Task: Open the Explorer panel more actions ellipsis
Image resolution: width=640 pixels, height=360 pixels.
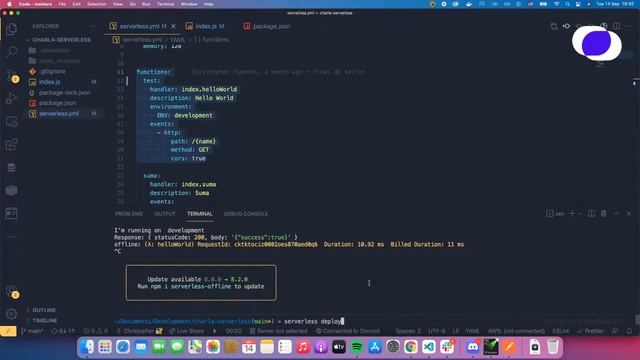Action: coord(93,26)
